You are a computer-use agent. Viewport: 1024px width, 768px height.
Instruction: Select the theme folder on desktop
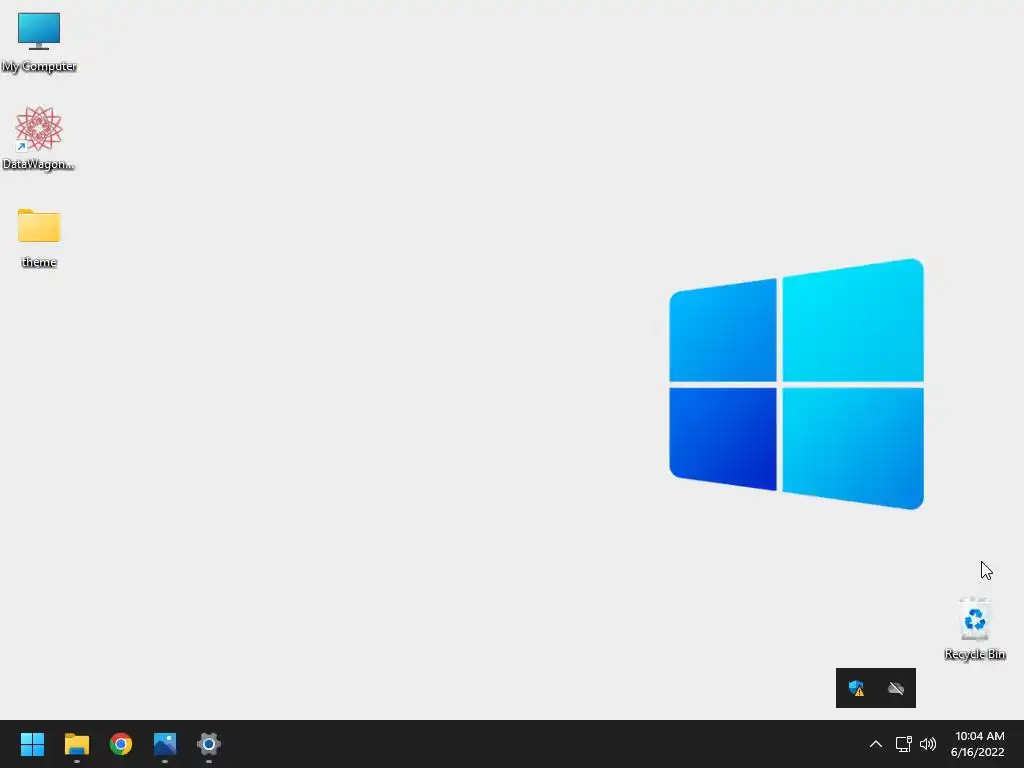click(39, 238)
